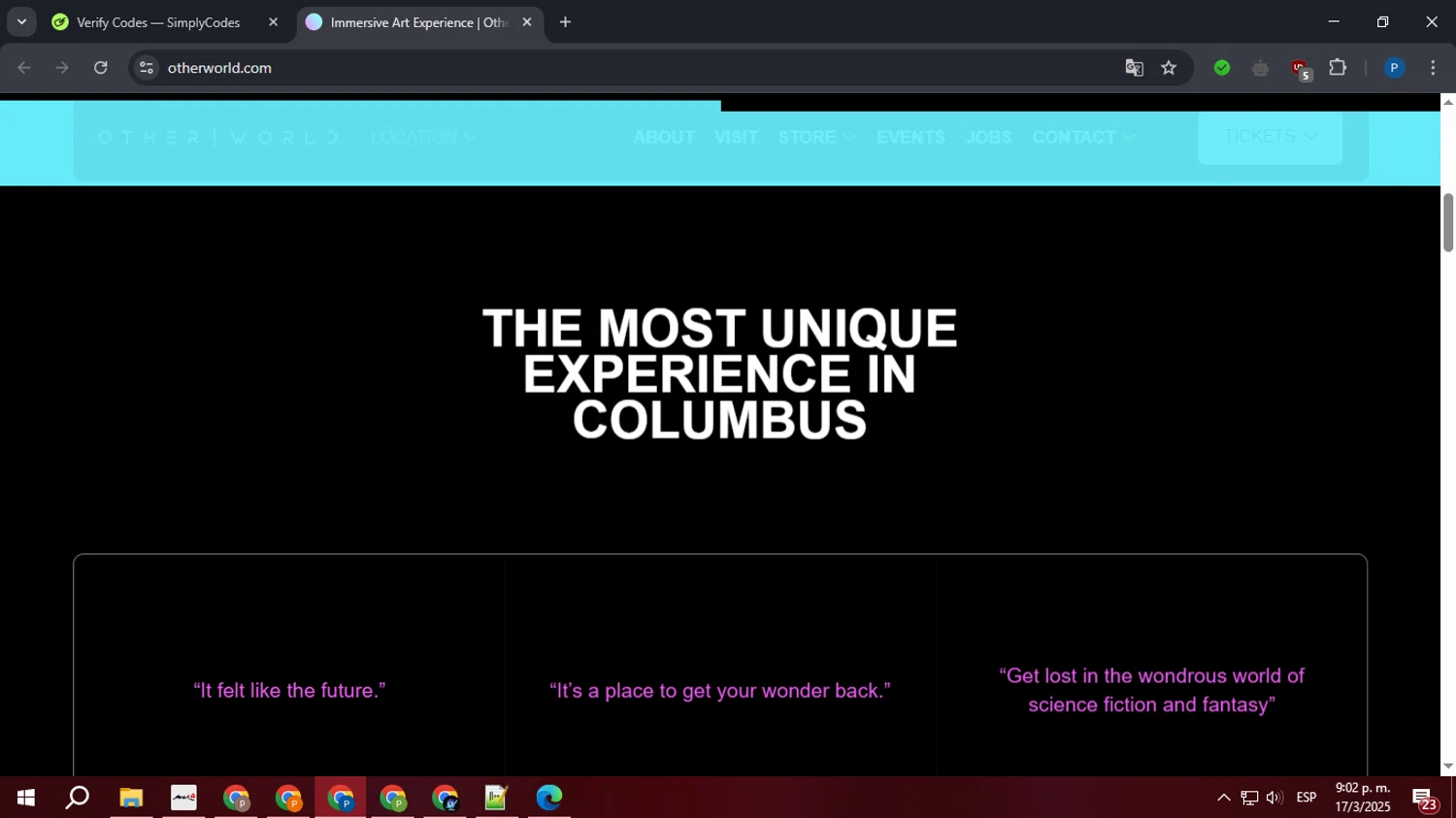Open the Extensions puzzle-piece menu

(x=1338, y=68)
